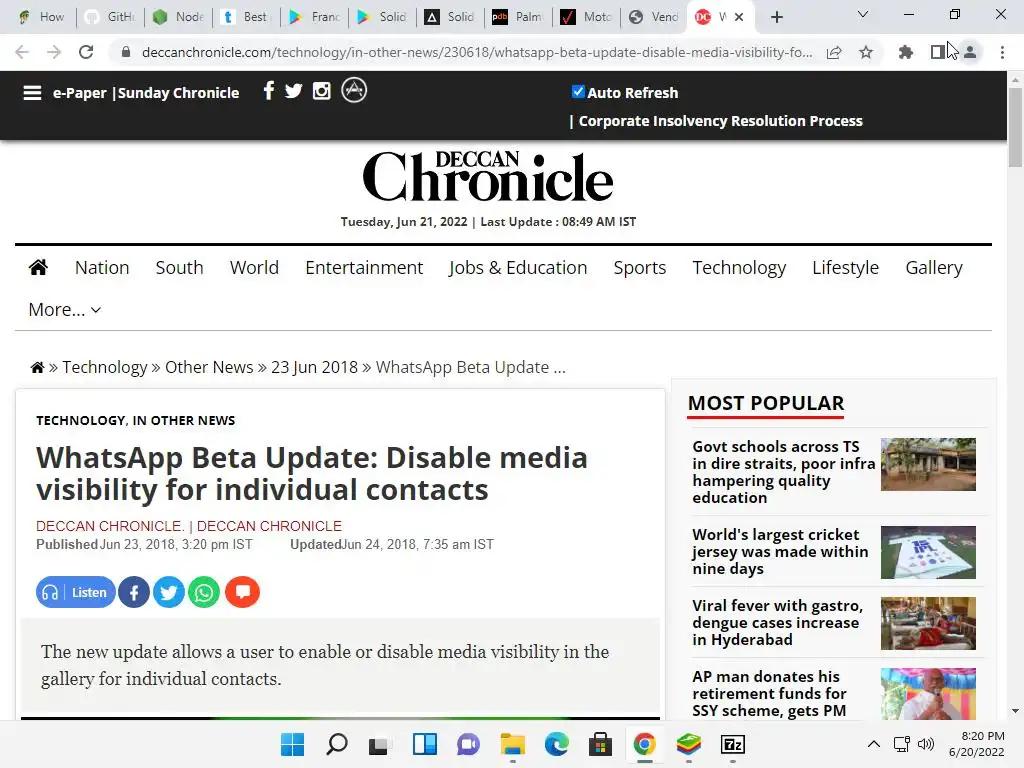Share article on Facebook via the round icon
Image resolution: width=1024 pixels, height=768 pixels.
[134, 592]
